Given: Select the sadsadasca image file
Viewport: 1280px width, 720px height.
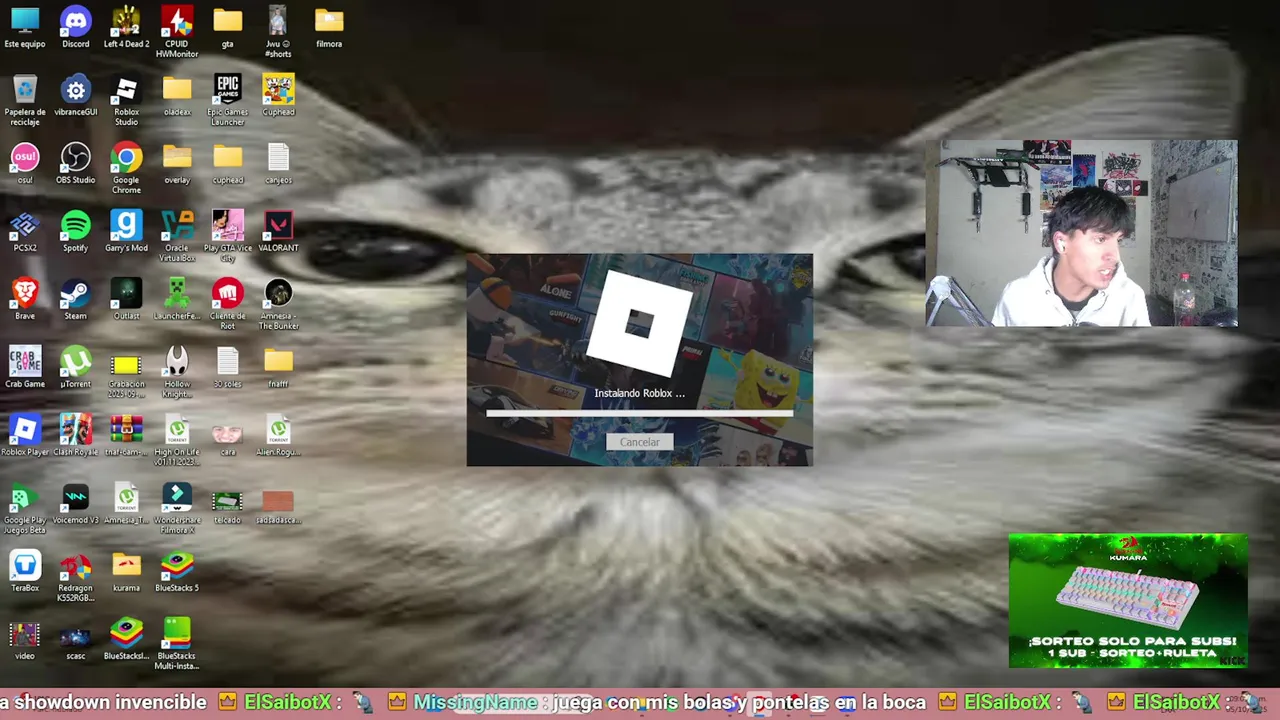Looking at the screenshot, I should pos(278,504).
